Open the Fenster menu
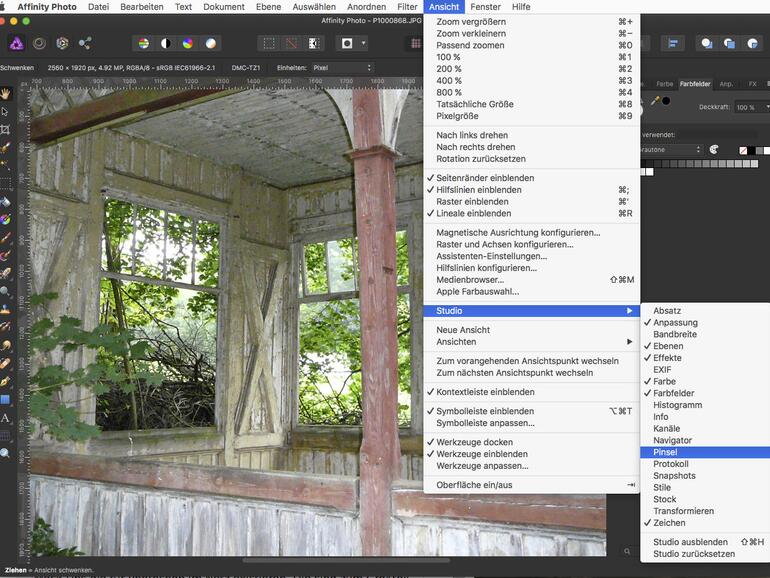 pos(485,7)
